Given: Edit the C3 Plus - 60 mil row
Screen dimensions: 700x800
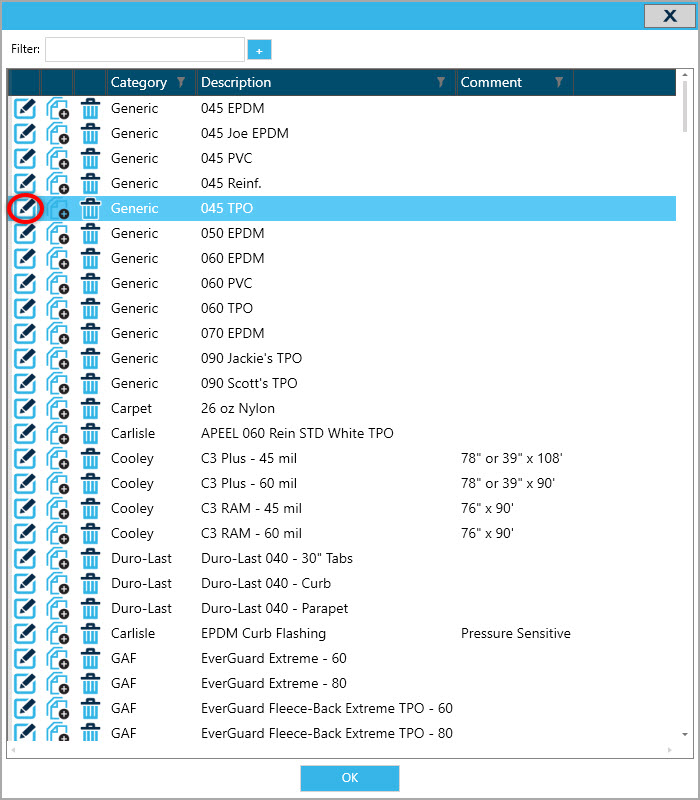Looking at the screenshot, I should coord(24,483).
